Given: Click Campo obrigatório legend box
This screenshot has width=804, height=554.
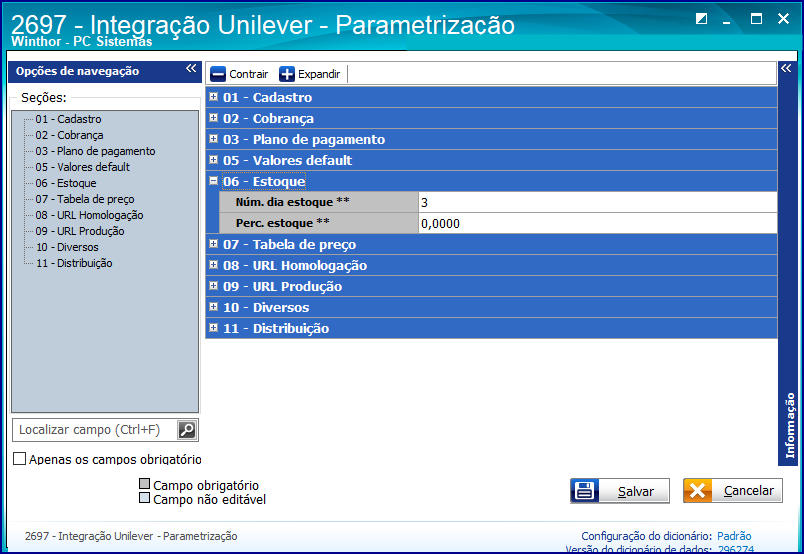Looking at the screenshot, I should tap(145, 484).
